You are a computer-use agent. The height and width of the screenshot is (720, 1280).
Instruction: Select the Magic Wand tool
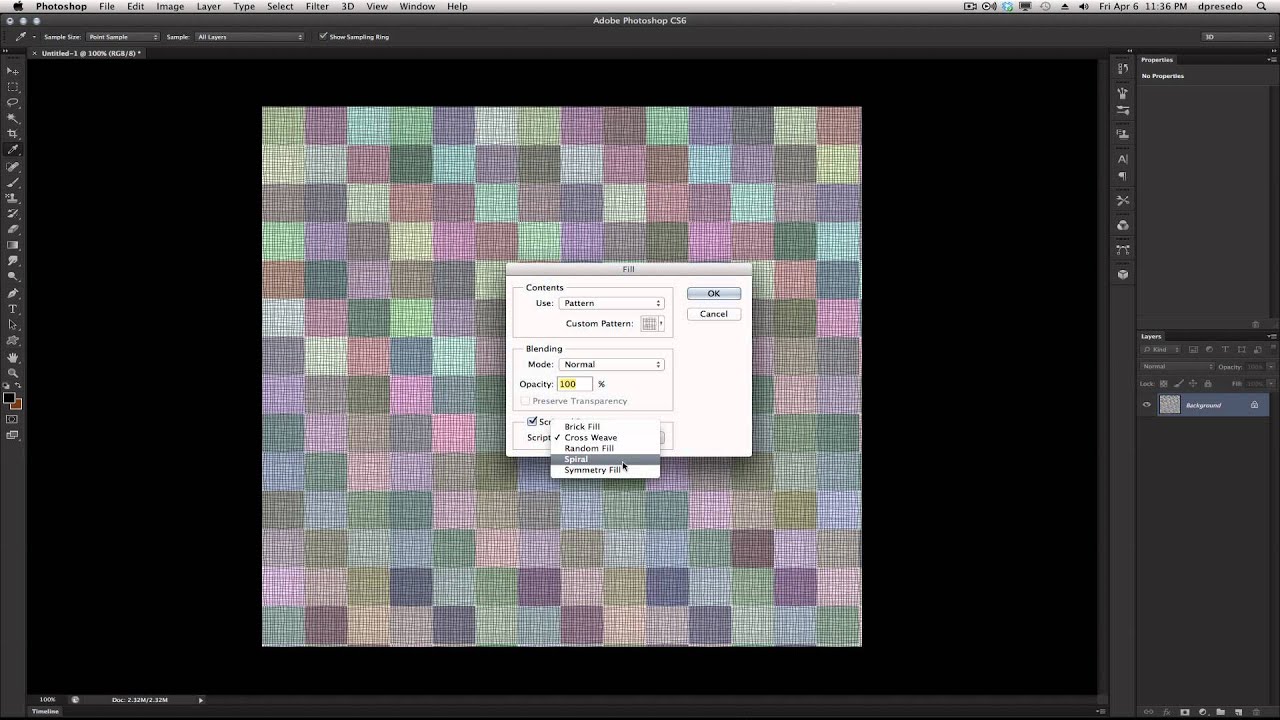13,118
